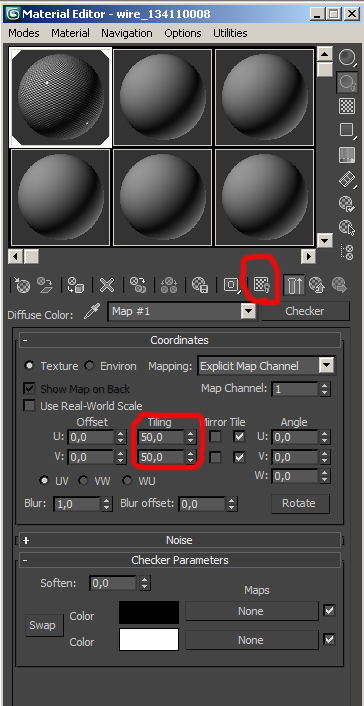Open Options menu

pyautogui.click(x=182, y=33)
